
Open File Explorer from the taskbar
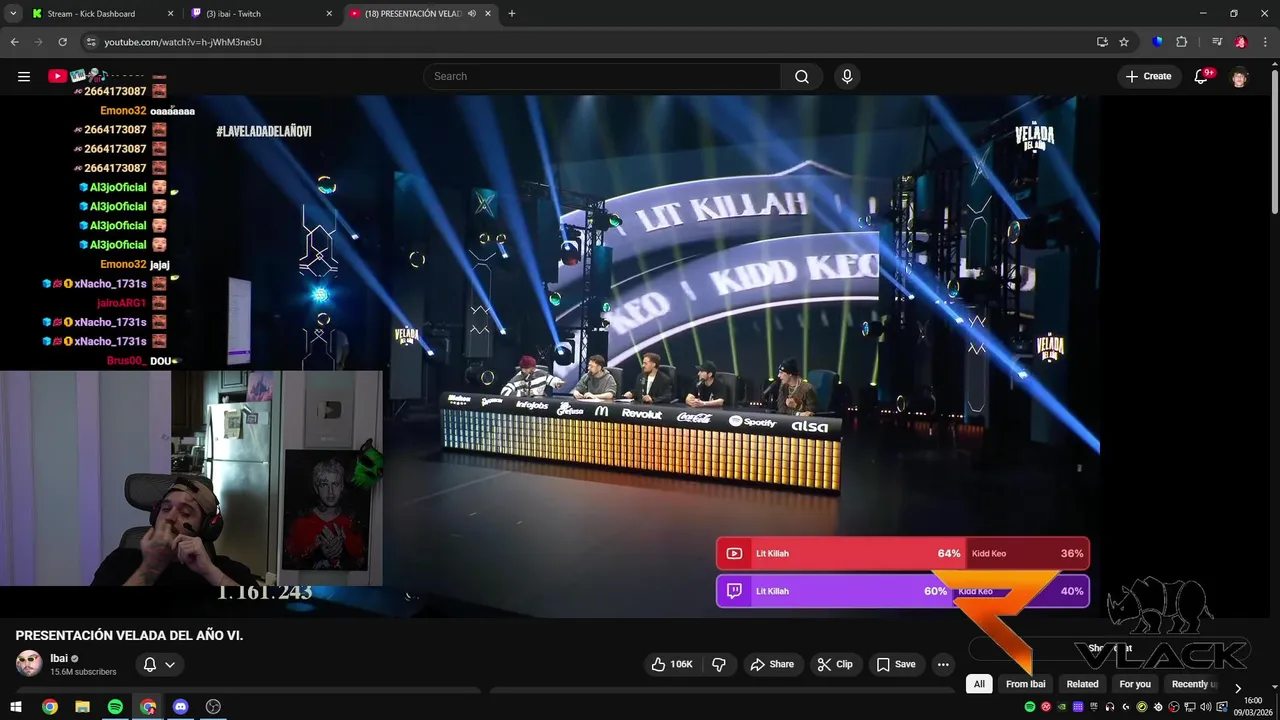(x=82, y=707)
